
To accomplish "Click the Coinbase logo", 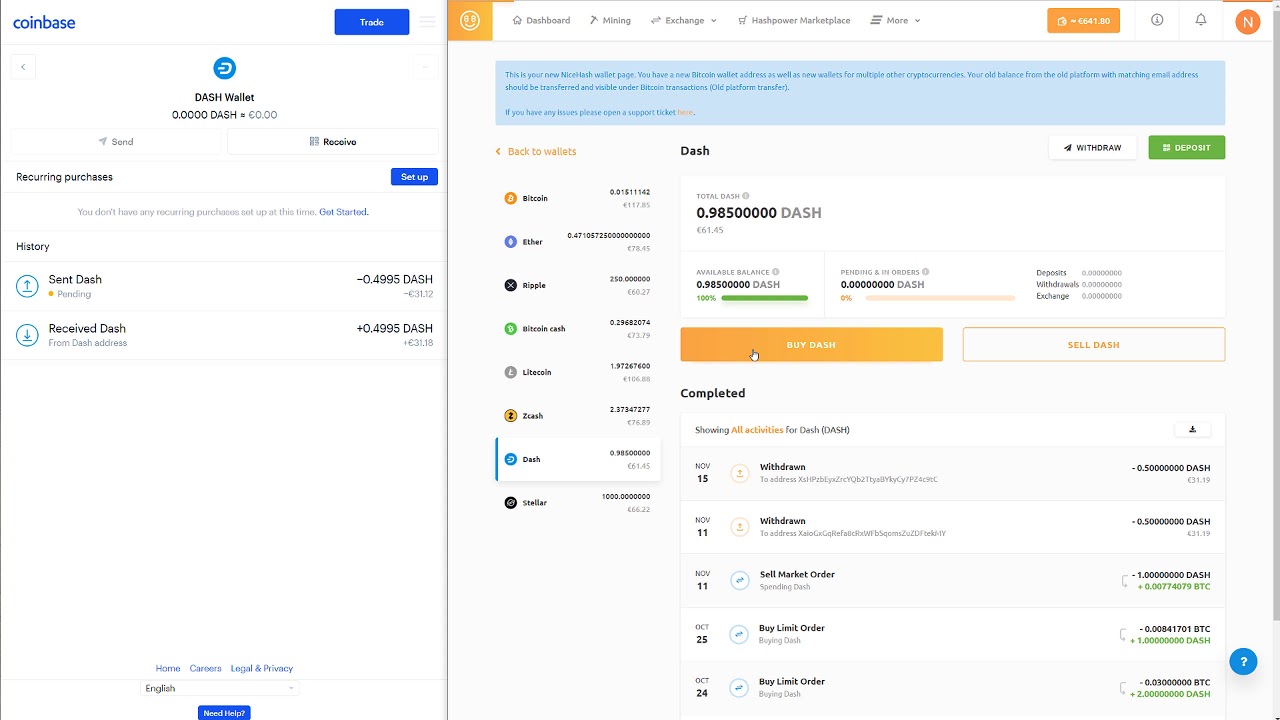I will (x=44, y=22).
